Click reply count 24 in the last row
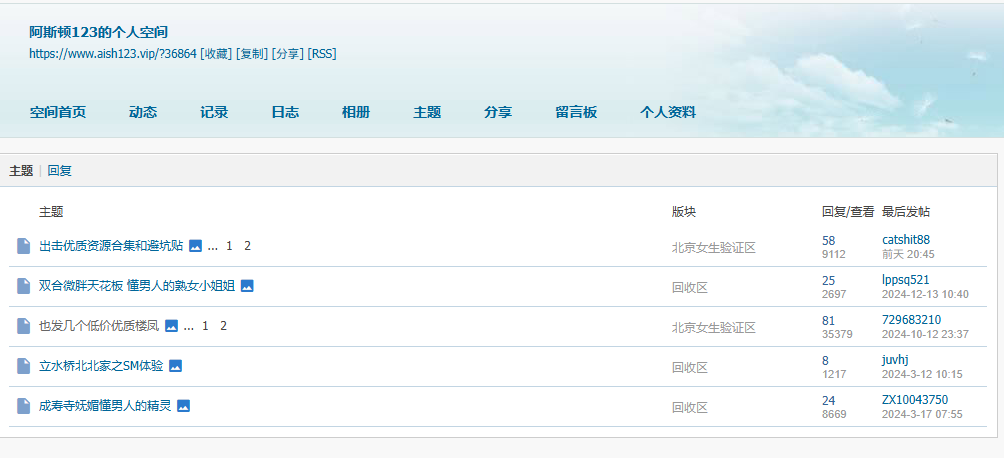 828,400
